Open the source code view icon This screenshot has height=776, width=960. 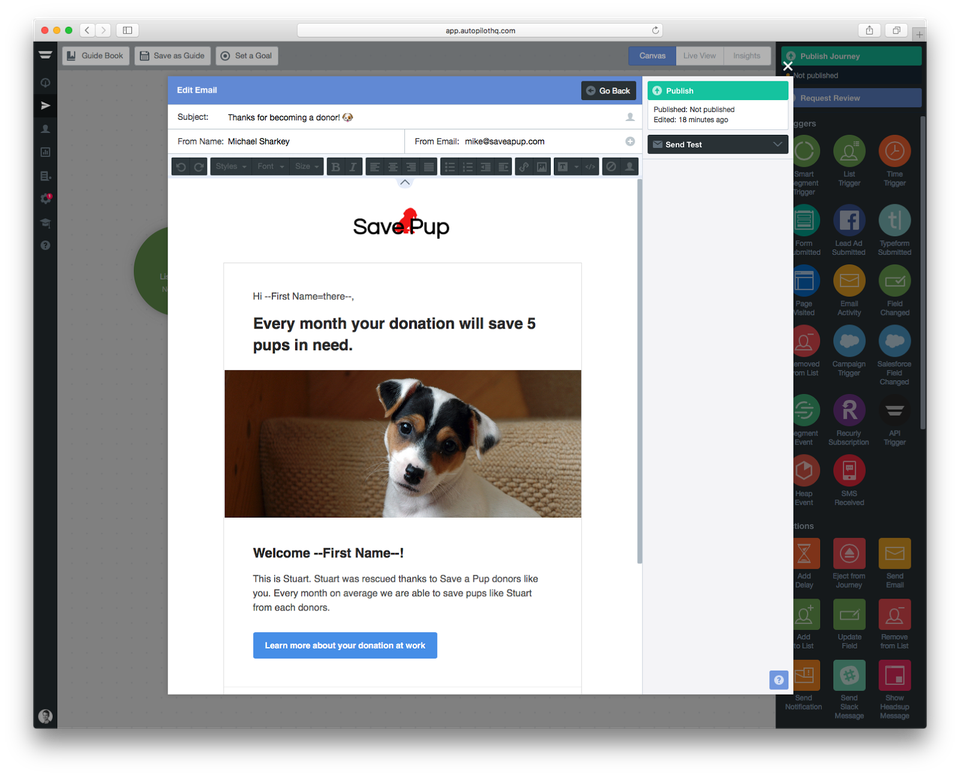click(x=590, y=167)
